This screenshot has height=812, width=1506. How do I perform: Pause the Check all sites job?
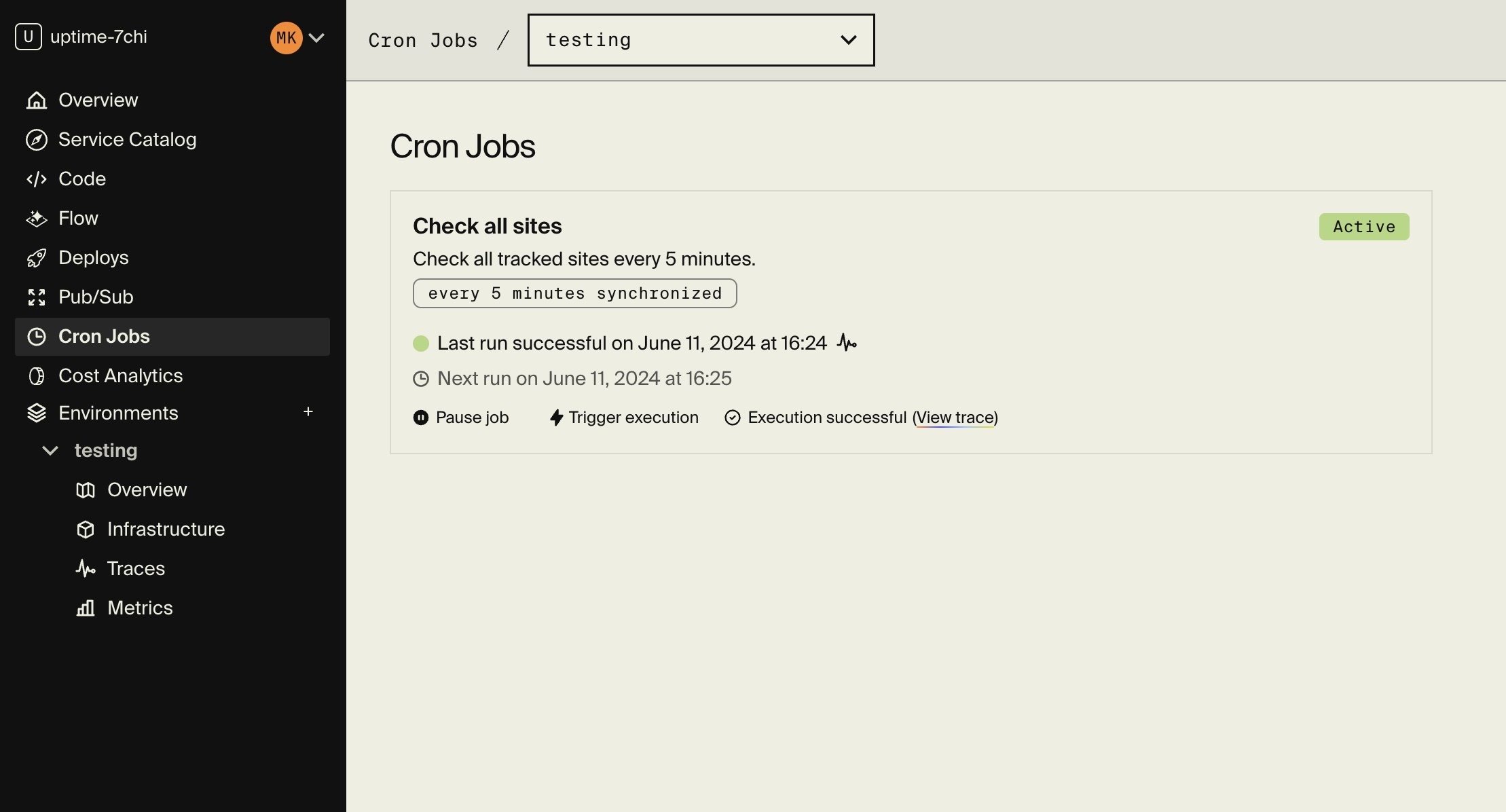click(461, 417)
